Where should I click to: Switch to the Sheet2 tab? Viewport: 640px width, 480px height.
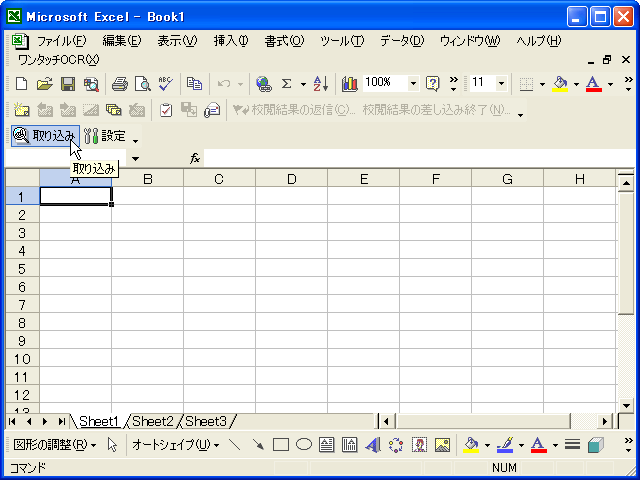[153, 421]
